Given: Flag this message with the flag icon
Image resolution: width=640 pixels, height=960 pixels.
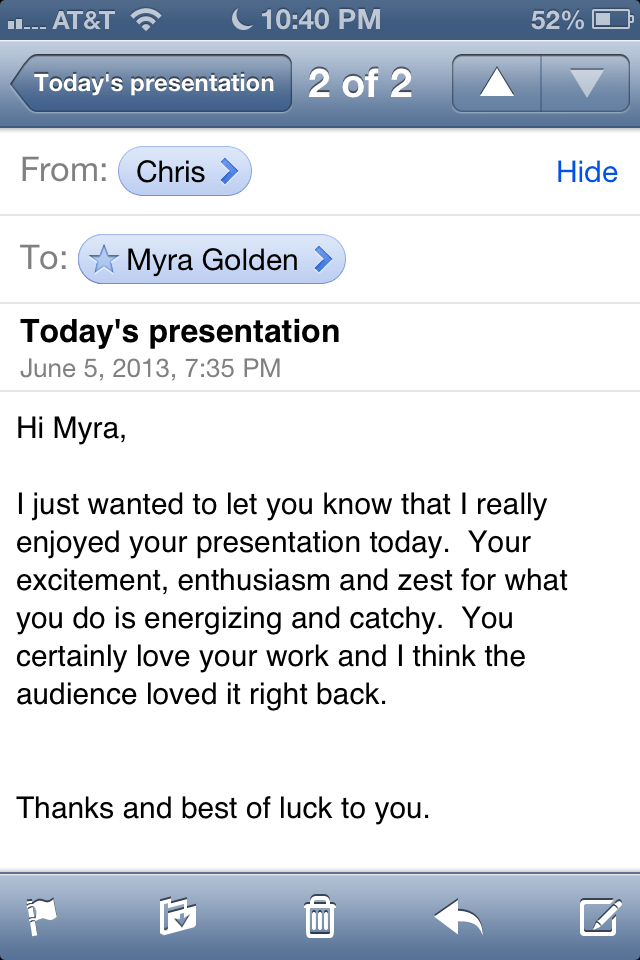Looking at the screenshot, I should (x=41, y=915).
